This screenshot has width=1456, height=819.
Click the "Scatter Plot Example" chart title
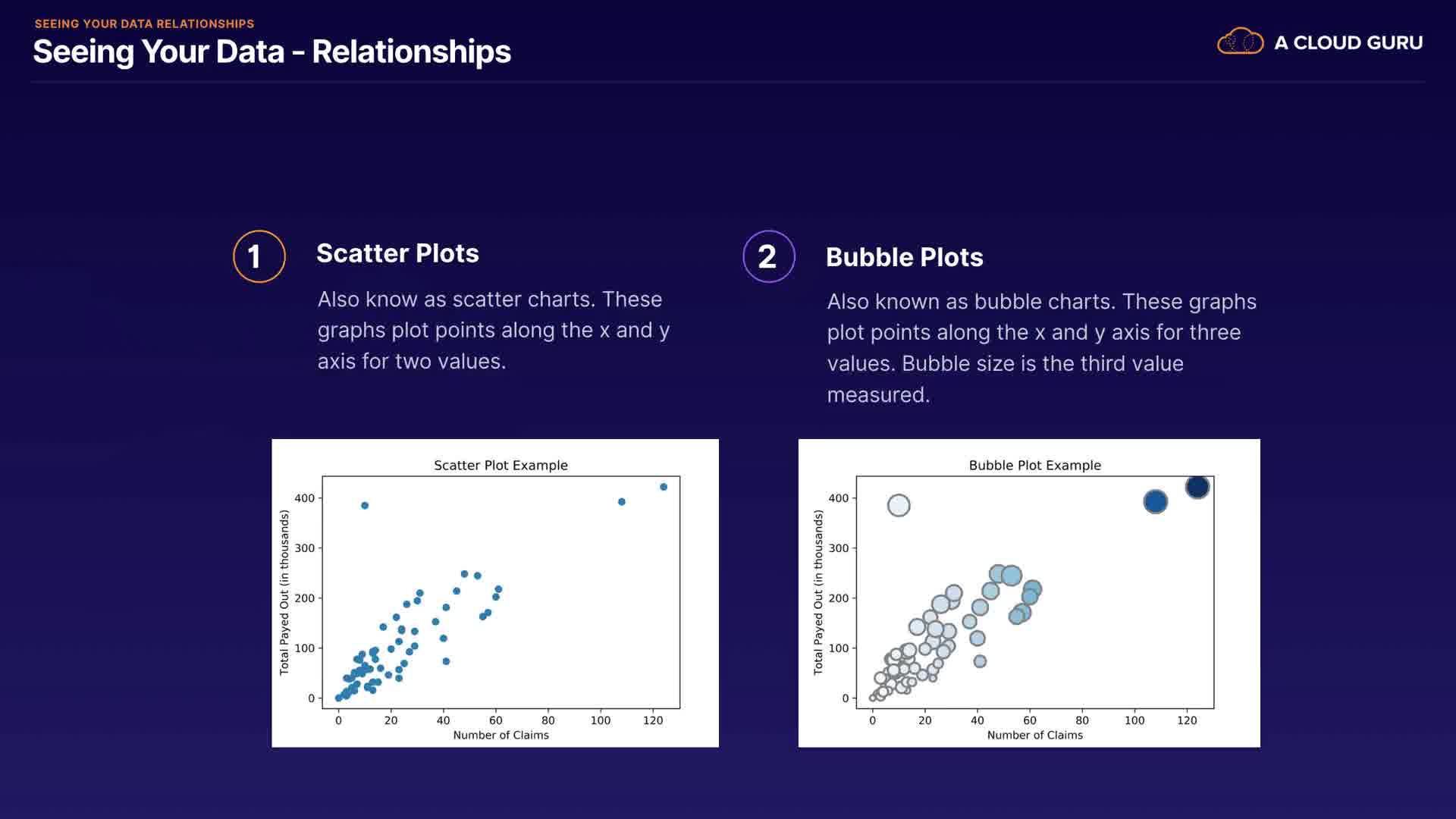pyautogui.click(x=500, y=465)
